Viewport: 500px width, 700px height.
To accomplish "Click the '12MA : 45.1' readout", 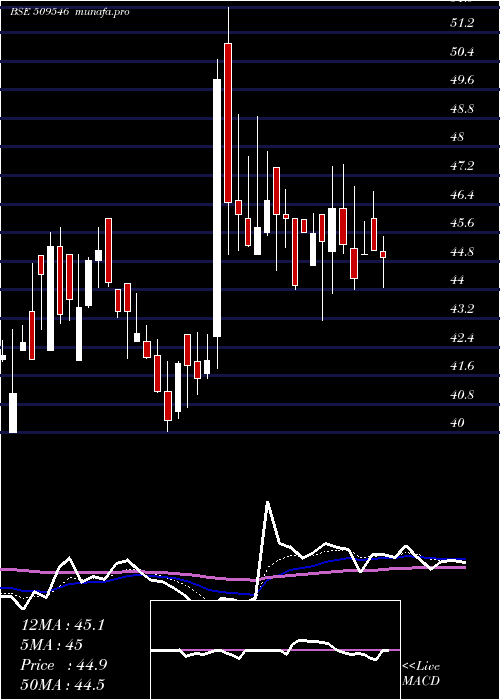I will (62, 625).
